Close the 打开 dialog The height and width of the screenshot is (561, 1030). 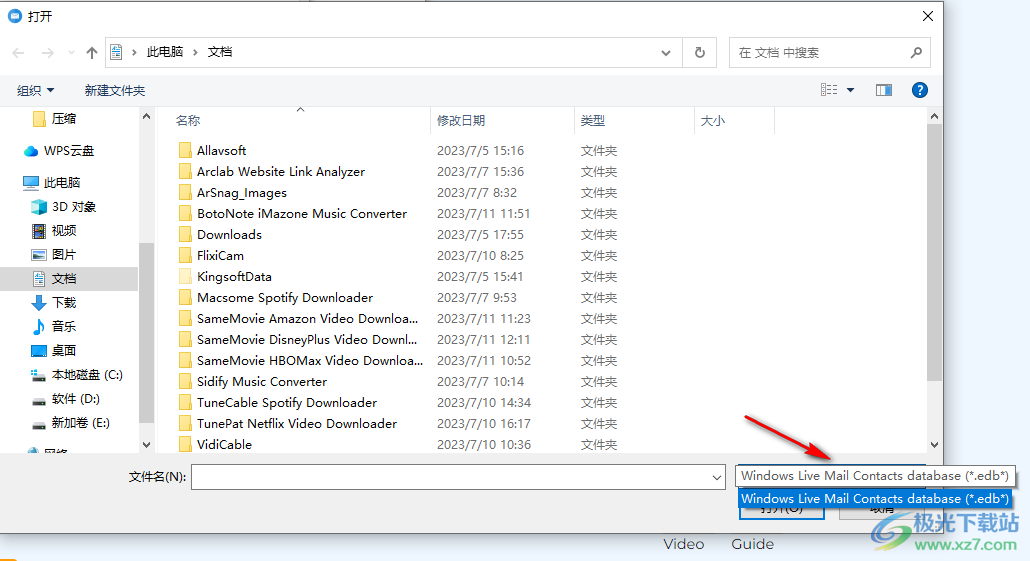(928, 16)
